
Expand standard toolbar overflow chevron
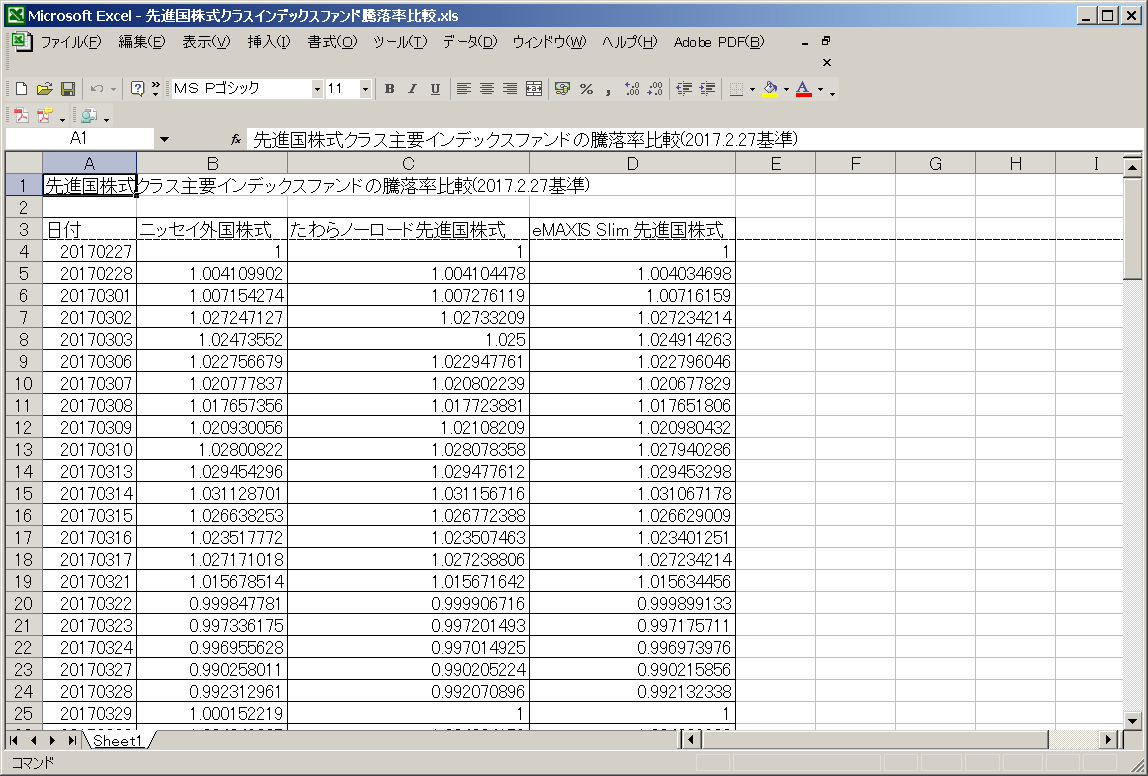pyautogui.click(x=155, y=89)
